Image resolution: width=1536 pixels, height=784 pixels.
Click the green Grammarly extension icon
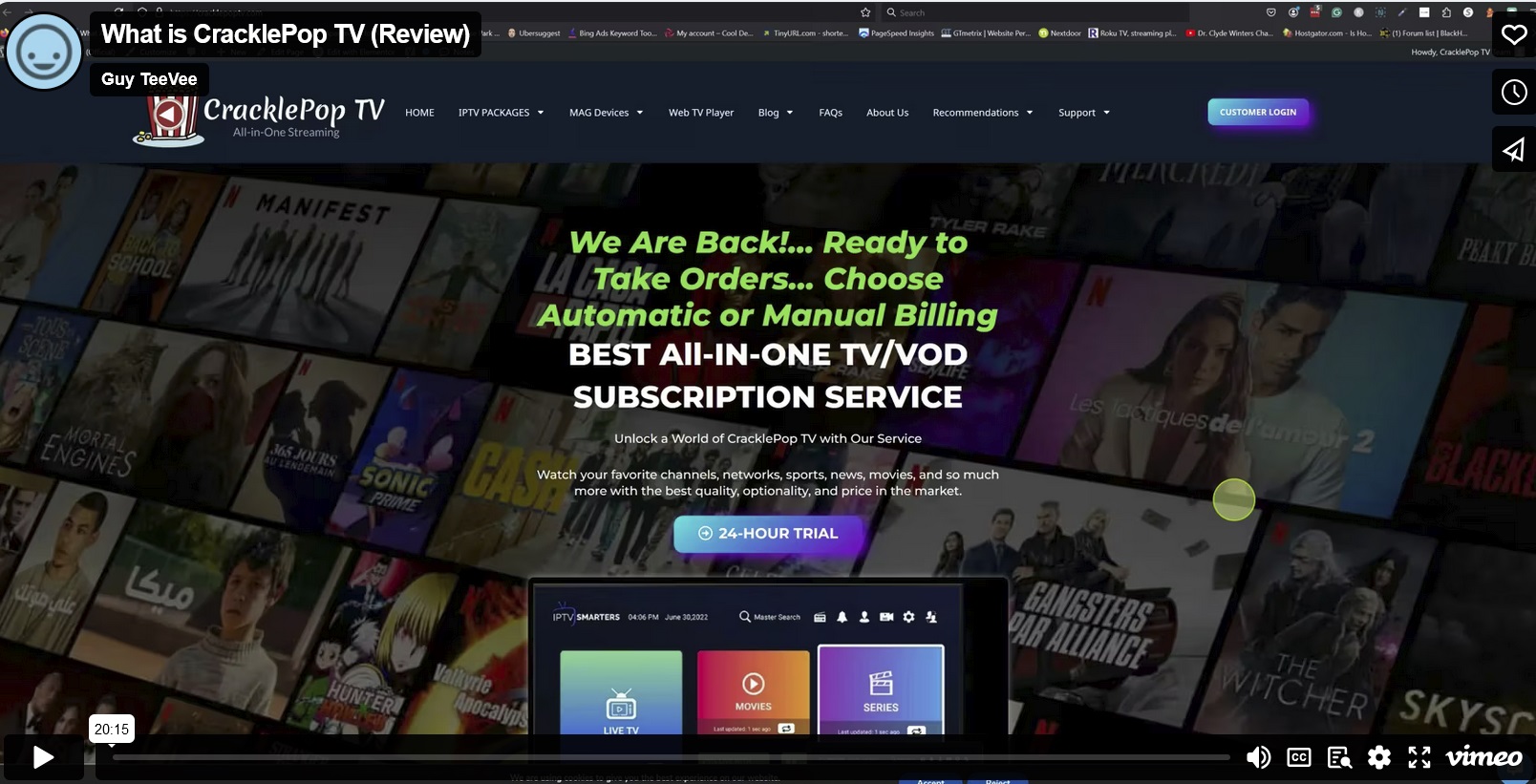point(1336,12)
